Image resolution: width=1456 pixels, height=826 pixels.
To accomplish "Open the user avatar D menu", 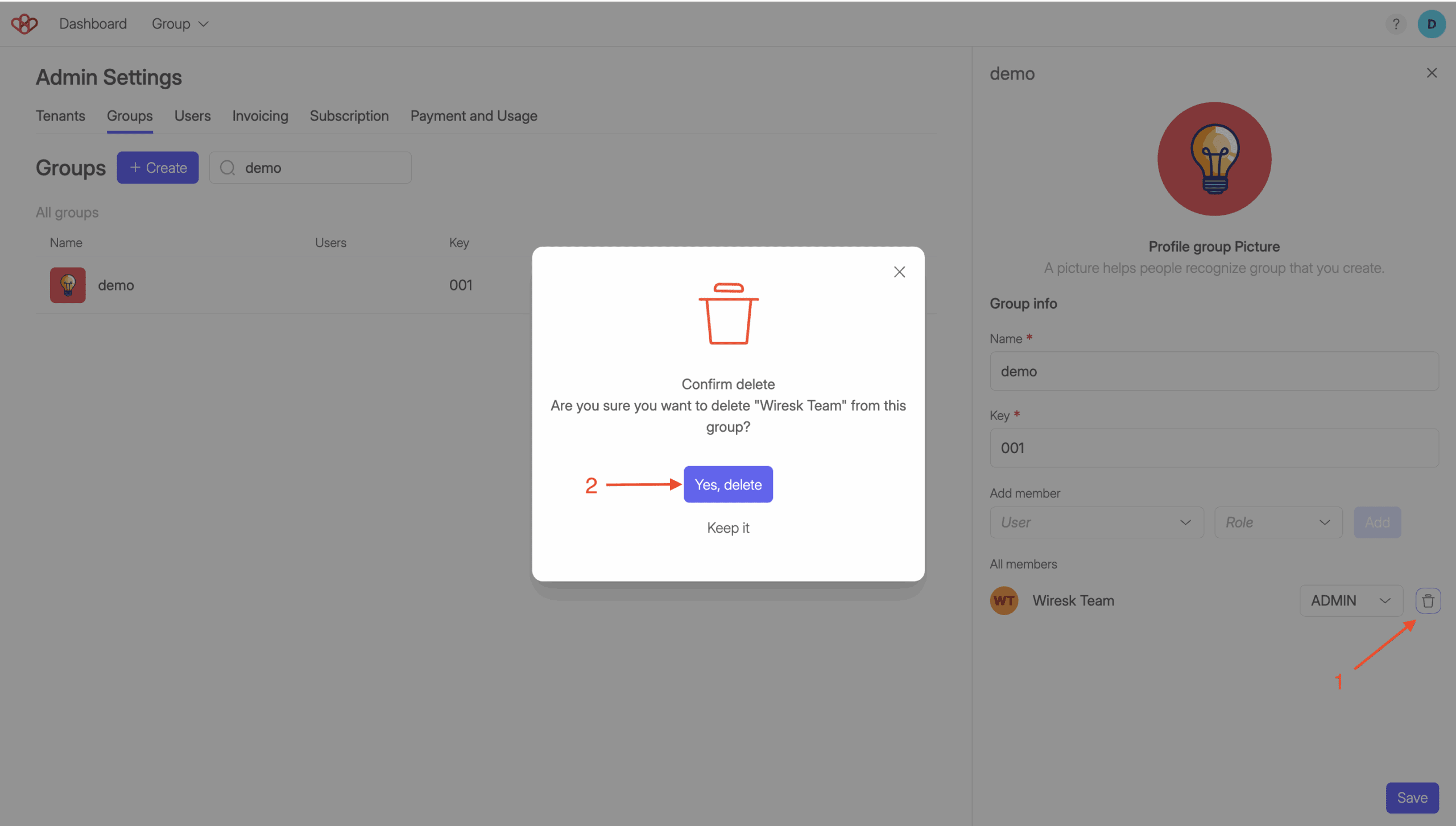I will pos(1432,24).
